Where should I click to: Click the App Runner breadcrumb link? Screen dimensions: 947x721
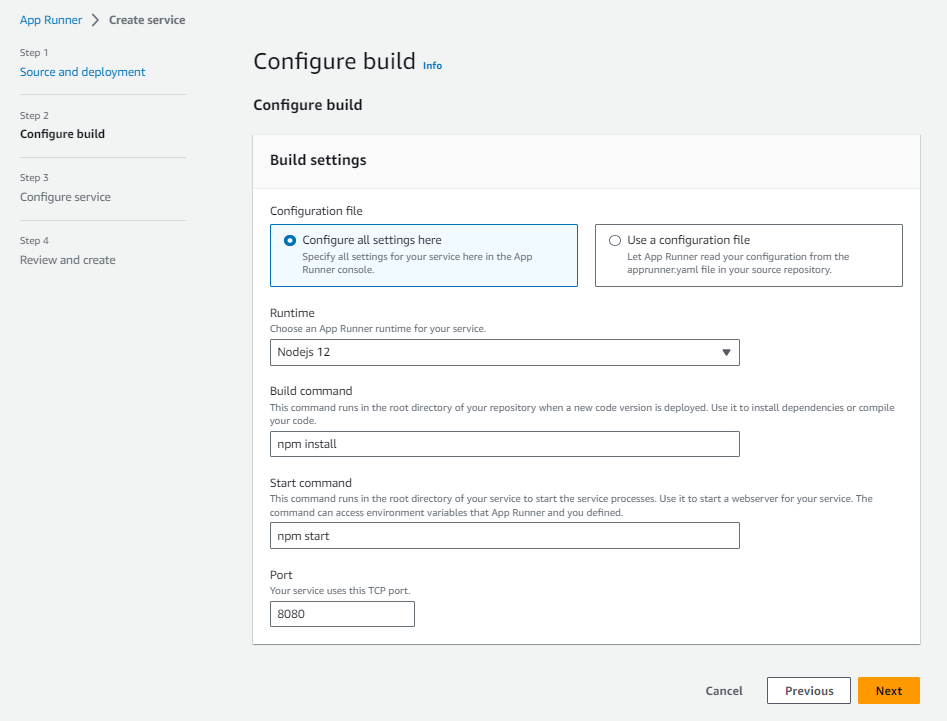tap(50, 19)
